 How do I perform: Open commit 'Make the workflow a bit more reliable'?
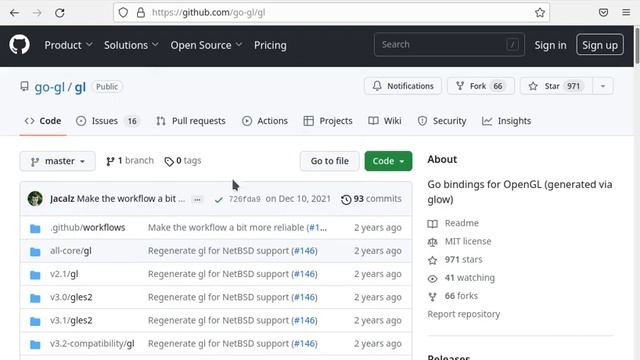pos(226,228)
